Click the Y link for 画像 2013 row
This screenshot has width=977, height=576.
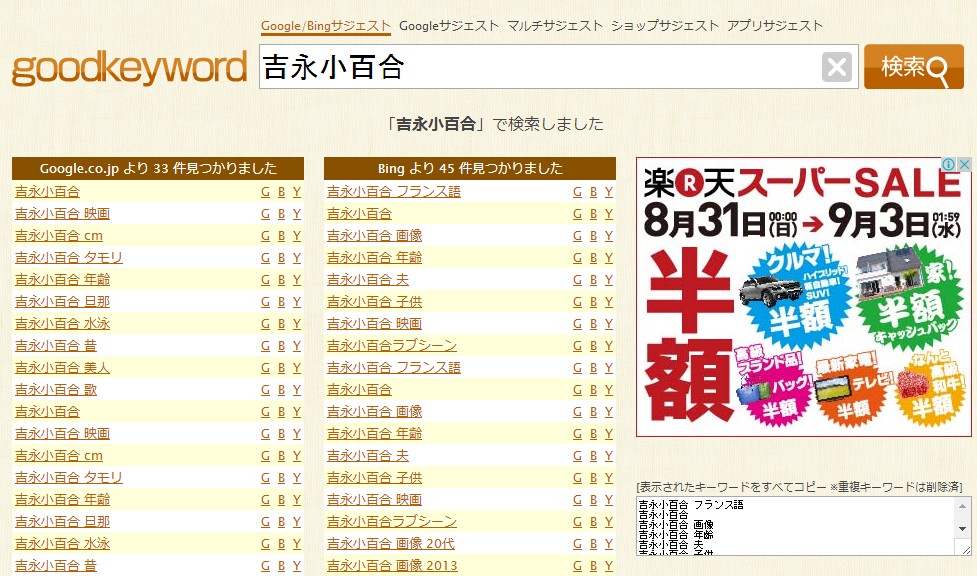pos(609,565)
